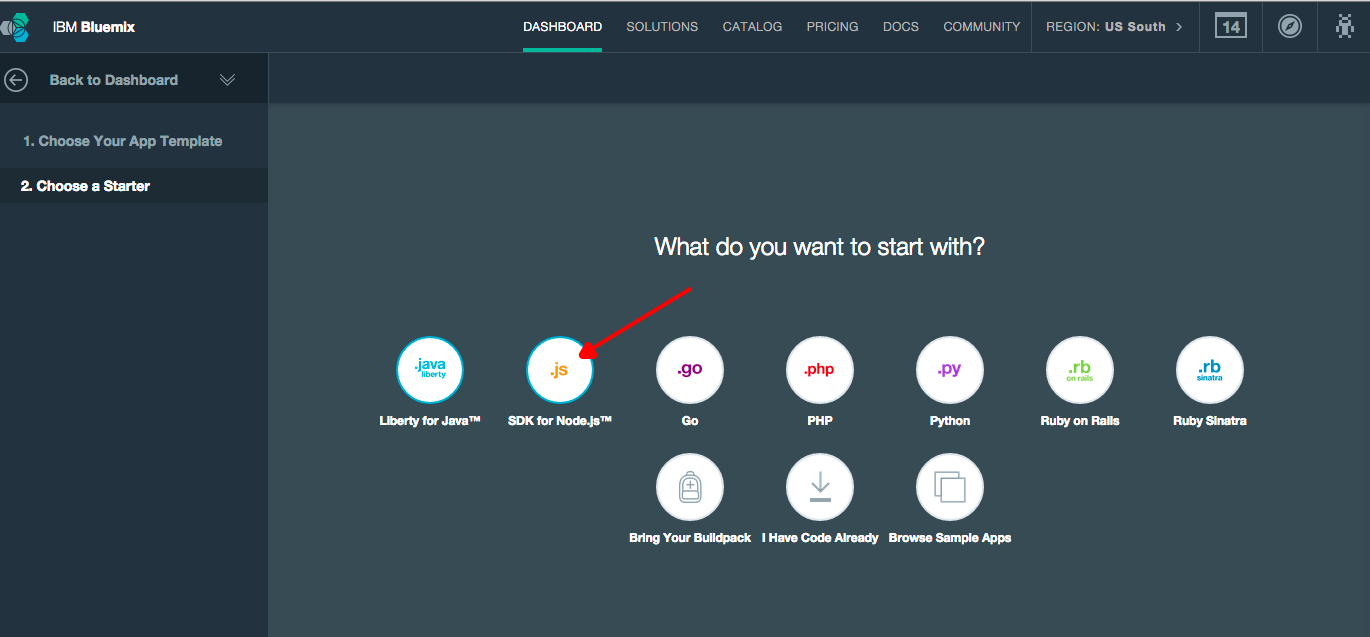Go to the Catalog page

coord(752,27)
